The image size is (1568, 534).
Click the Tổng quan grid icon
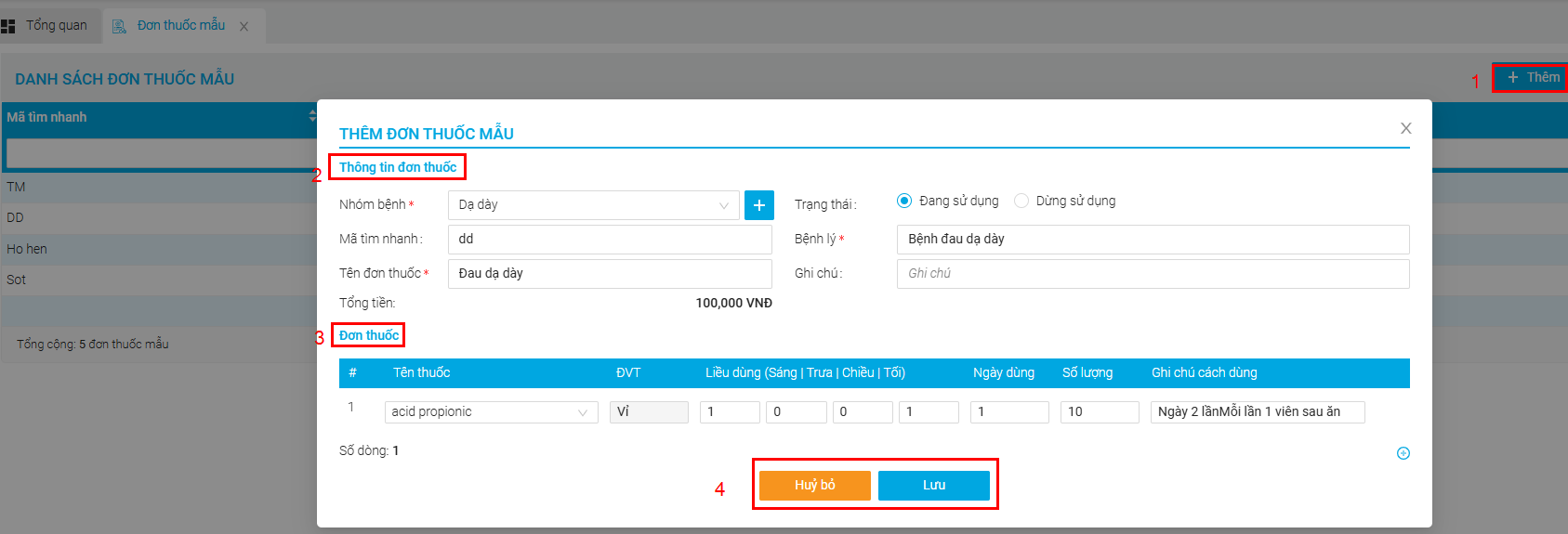[x=8, y=26]
